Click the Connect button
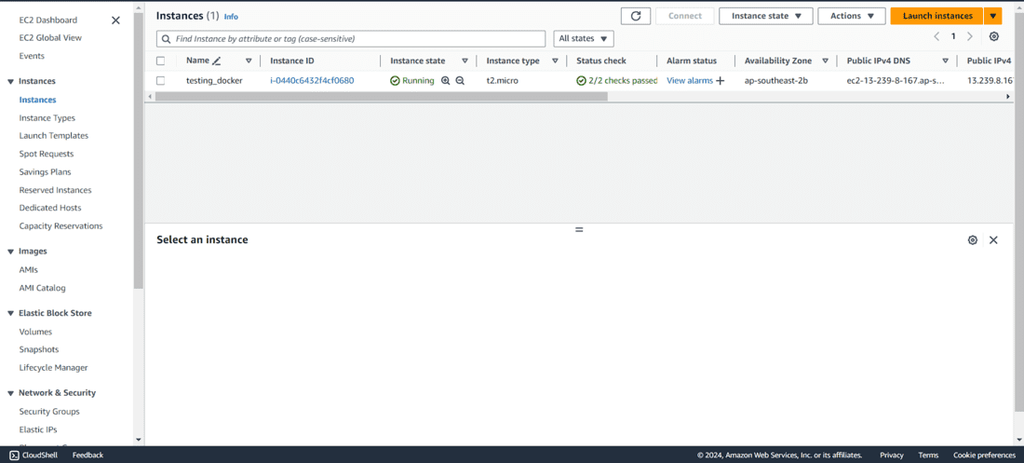This screenshot has width=1024, height=463. (x=684, y=16)
